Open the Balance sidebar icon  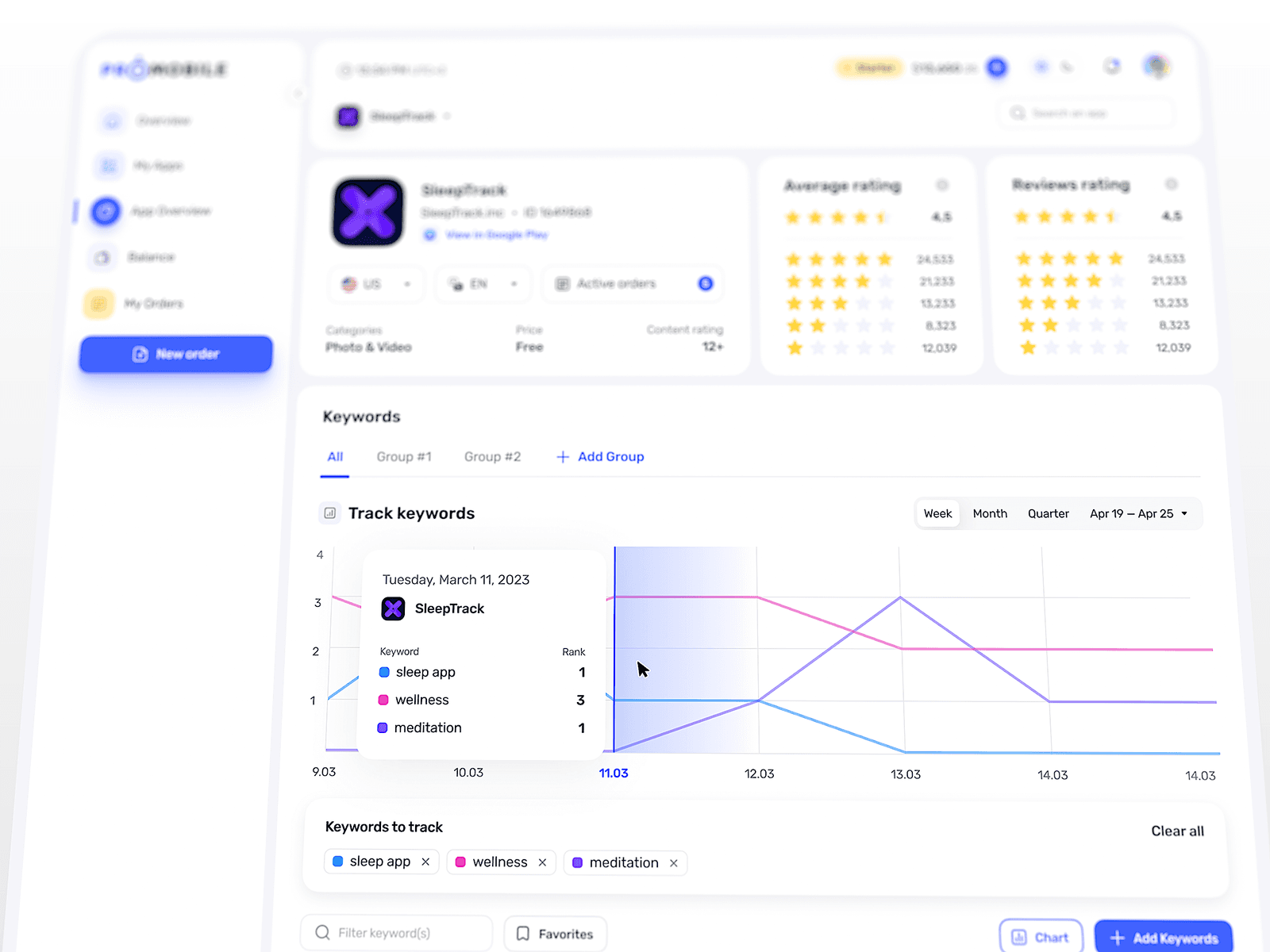[x=102, y=257]
